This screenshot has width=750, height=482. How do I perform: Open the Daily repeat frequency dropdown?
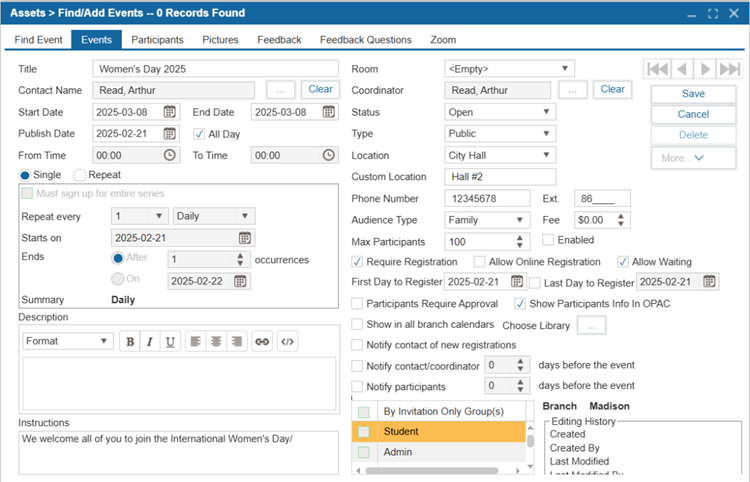coord(214,216)
